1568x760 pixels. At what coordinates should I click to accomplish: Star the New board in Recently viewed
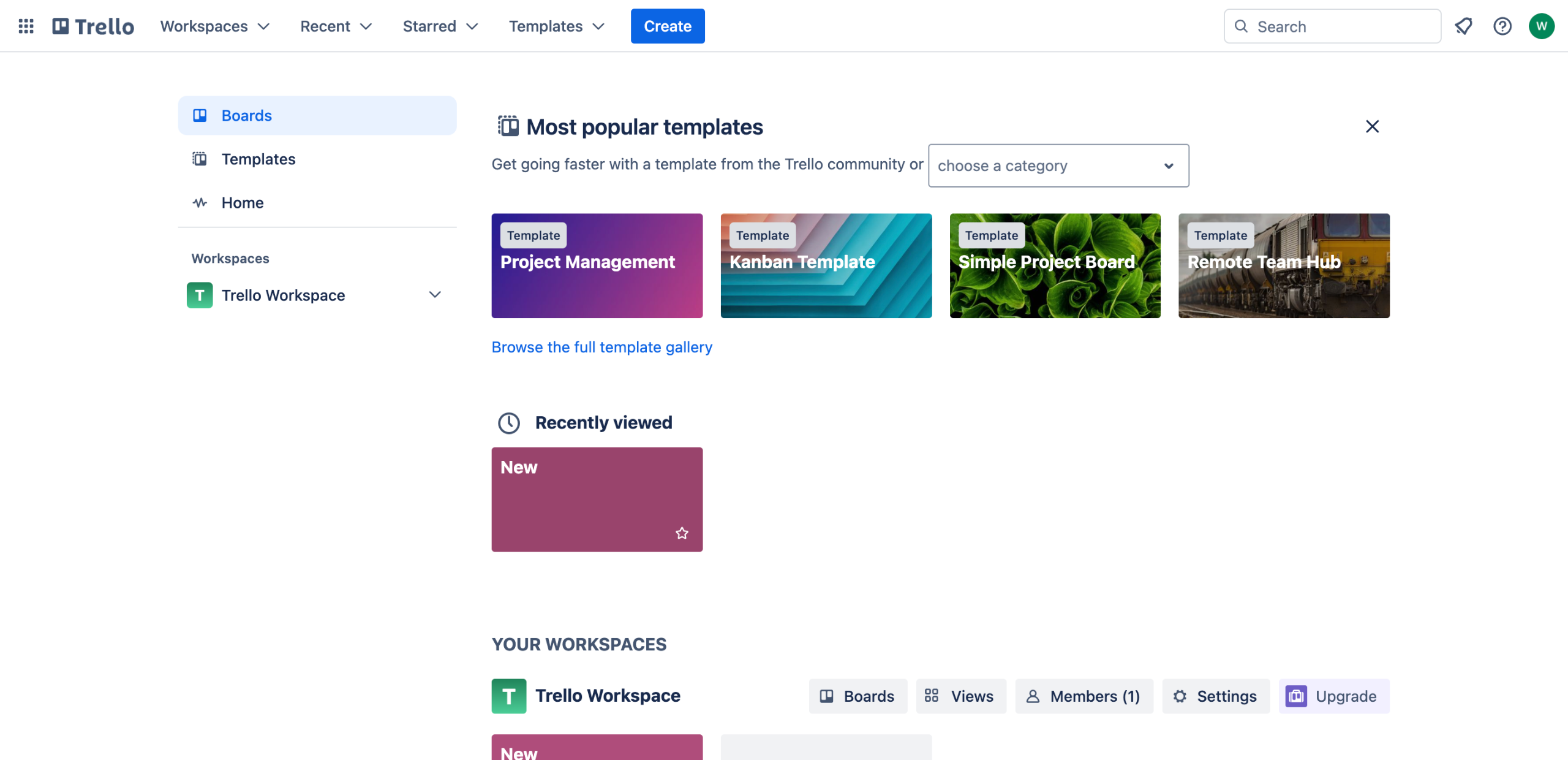[x=682, y=533]
